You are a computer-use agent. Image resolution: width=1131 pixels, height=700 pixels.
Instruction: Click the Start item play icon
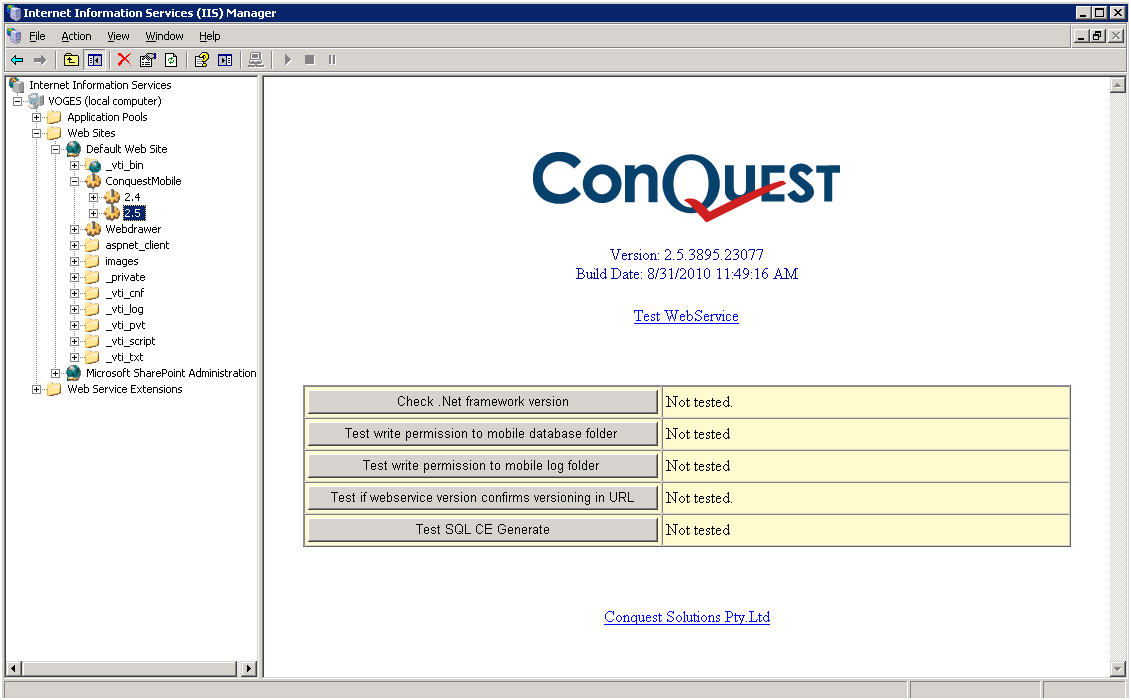click(288, 60)
